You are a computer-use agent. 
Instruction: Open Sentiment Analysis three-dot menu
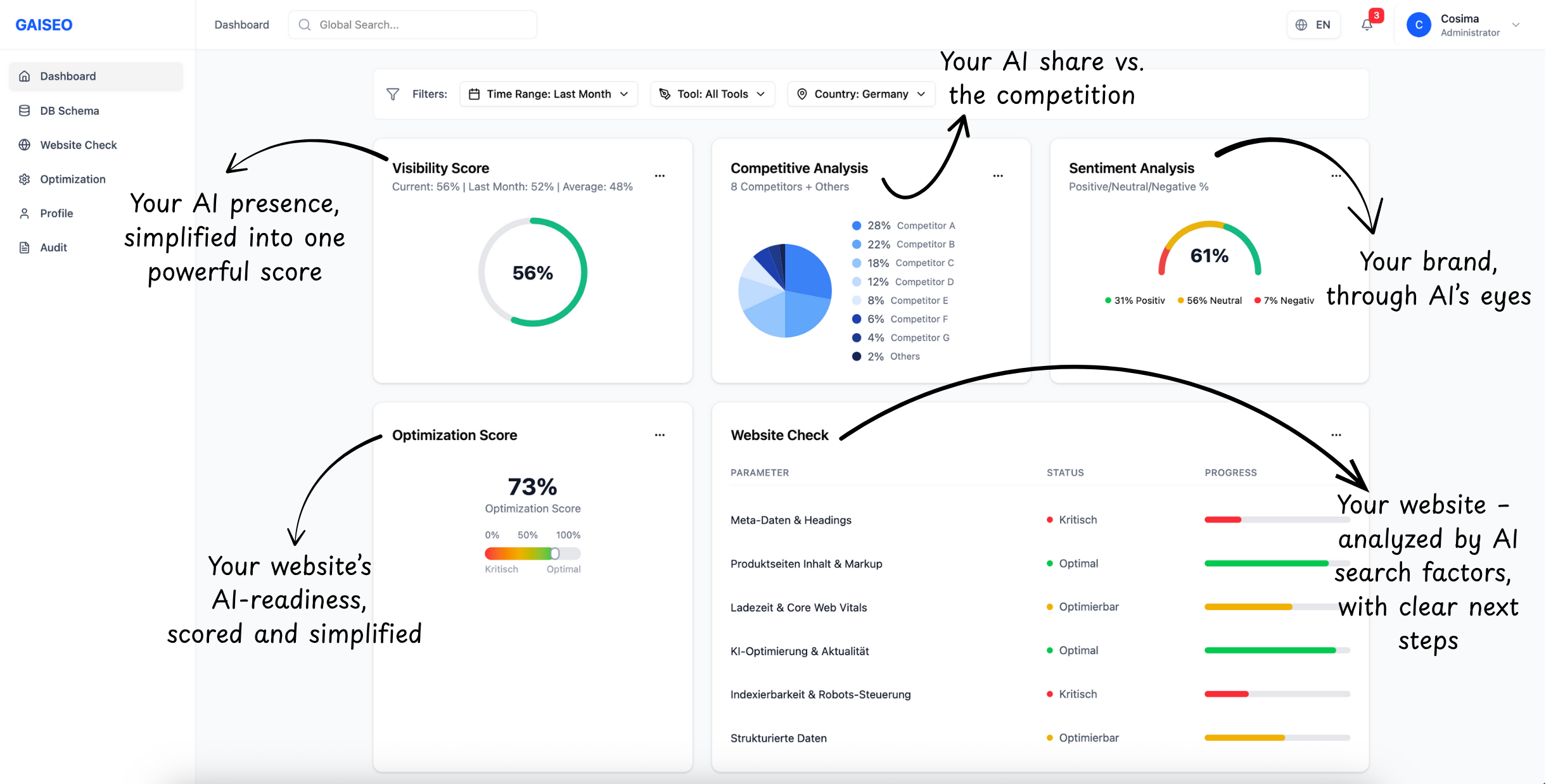click(x=1336, y=175)
